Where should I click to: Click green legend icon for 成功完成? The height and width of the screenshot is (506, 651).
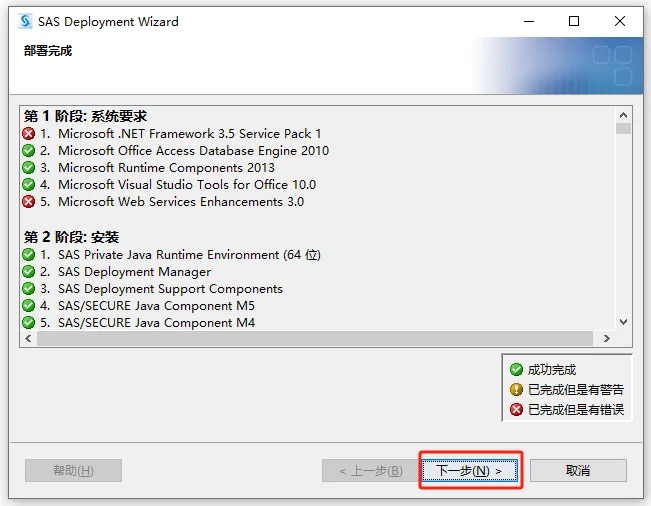[516, 369]
